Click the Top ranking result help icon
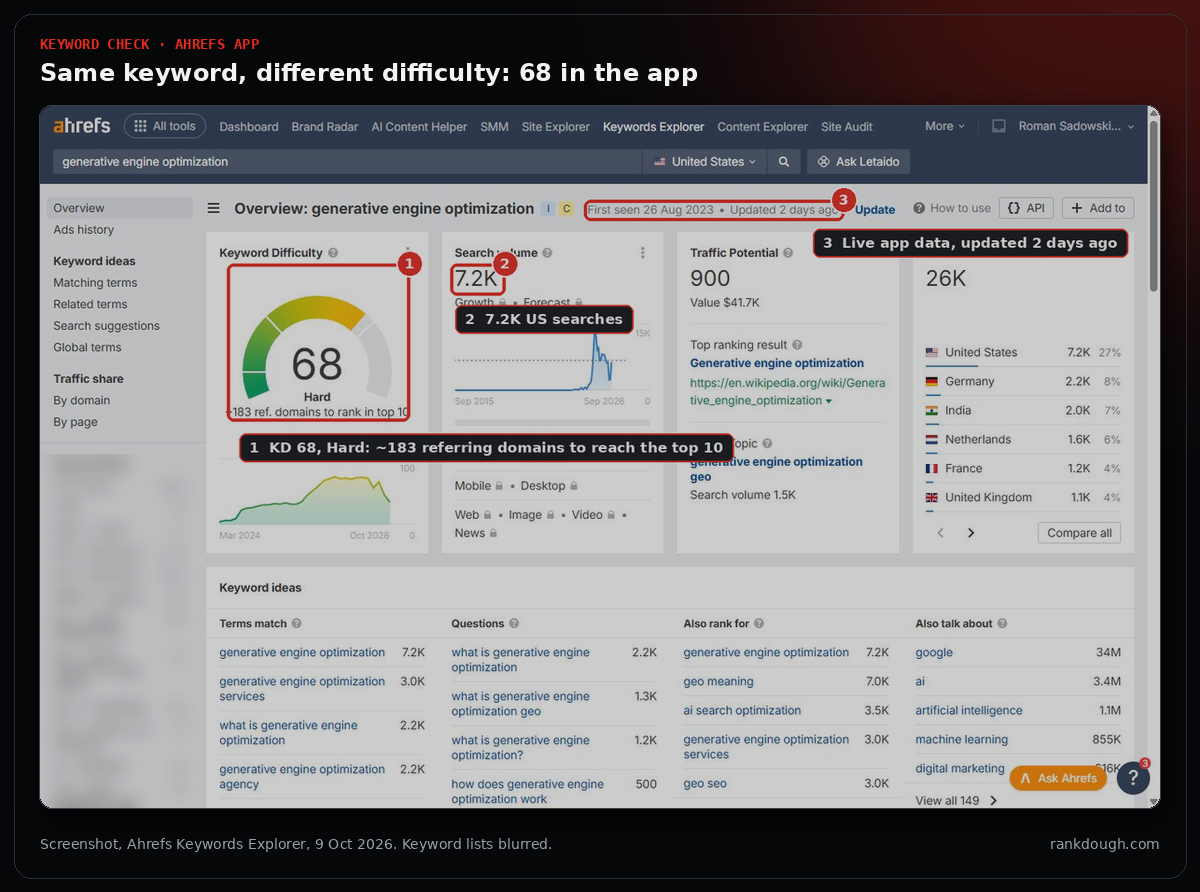 [796, 345]
